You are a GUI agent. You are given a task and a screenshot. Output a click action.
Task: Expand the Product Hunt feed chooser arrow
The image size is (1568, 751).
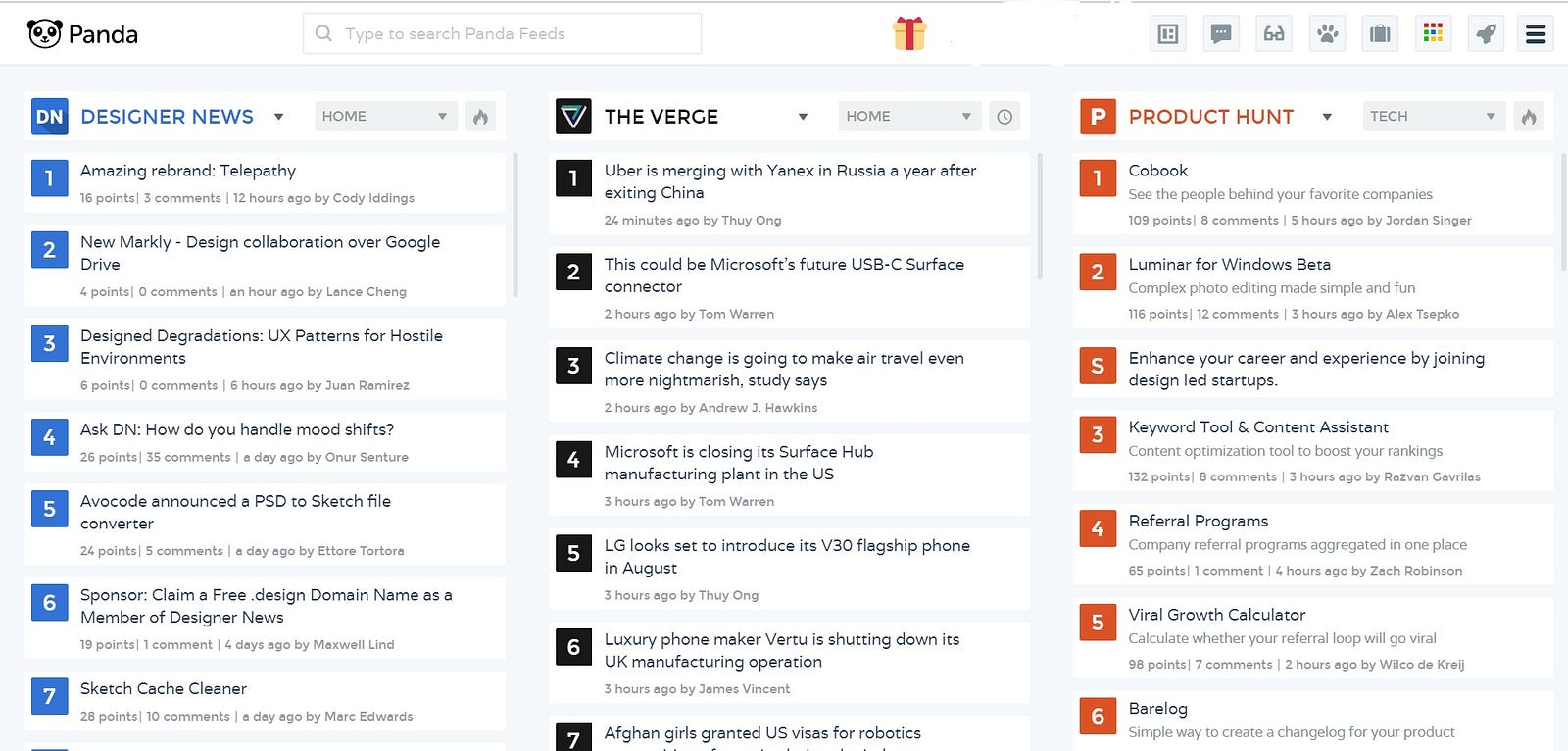coord(1327,117)
